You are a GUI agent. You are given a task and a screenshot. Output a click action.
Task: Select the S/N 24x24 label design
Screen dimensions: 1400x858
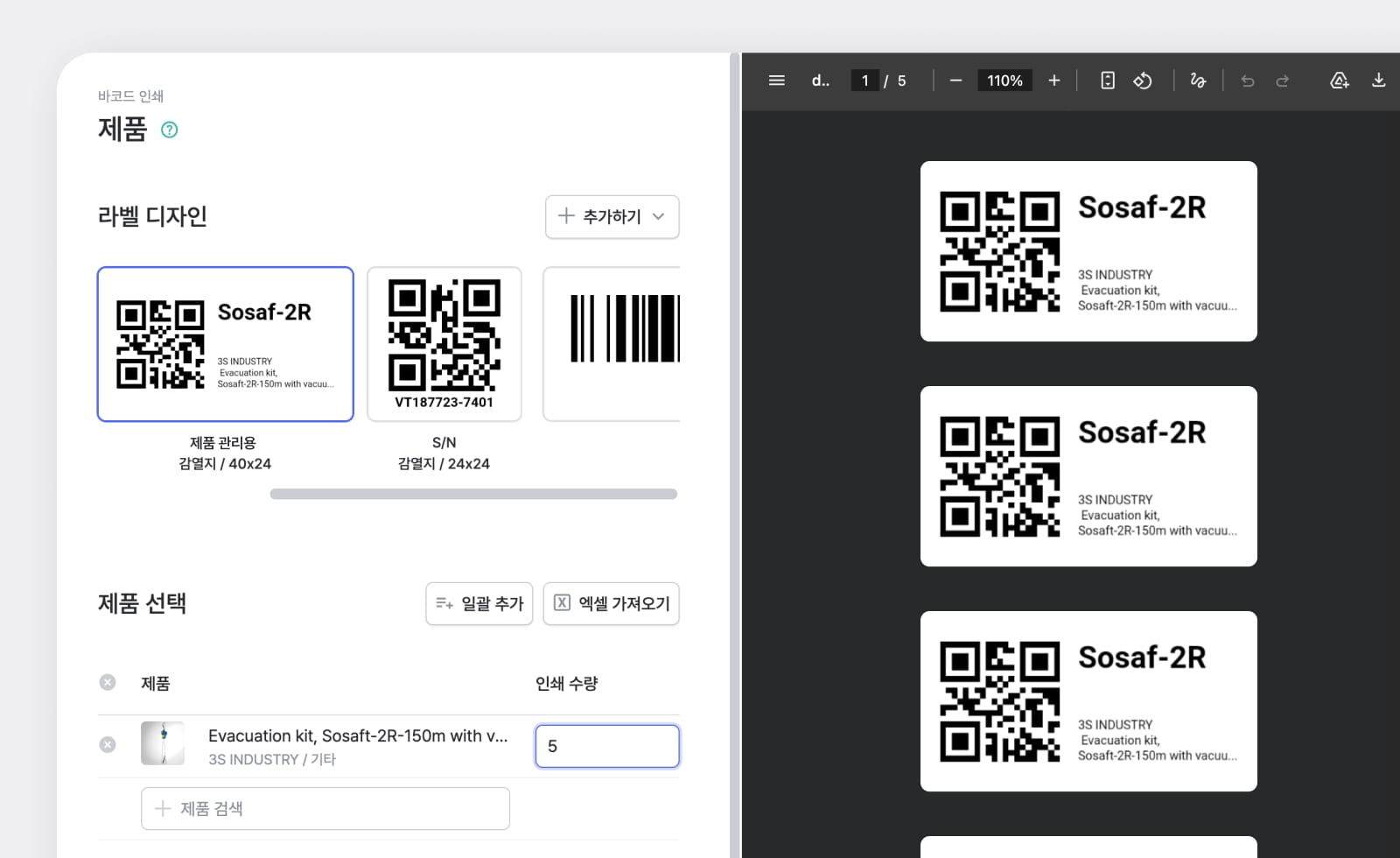pos(444,344)
